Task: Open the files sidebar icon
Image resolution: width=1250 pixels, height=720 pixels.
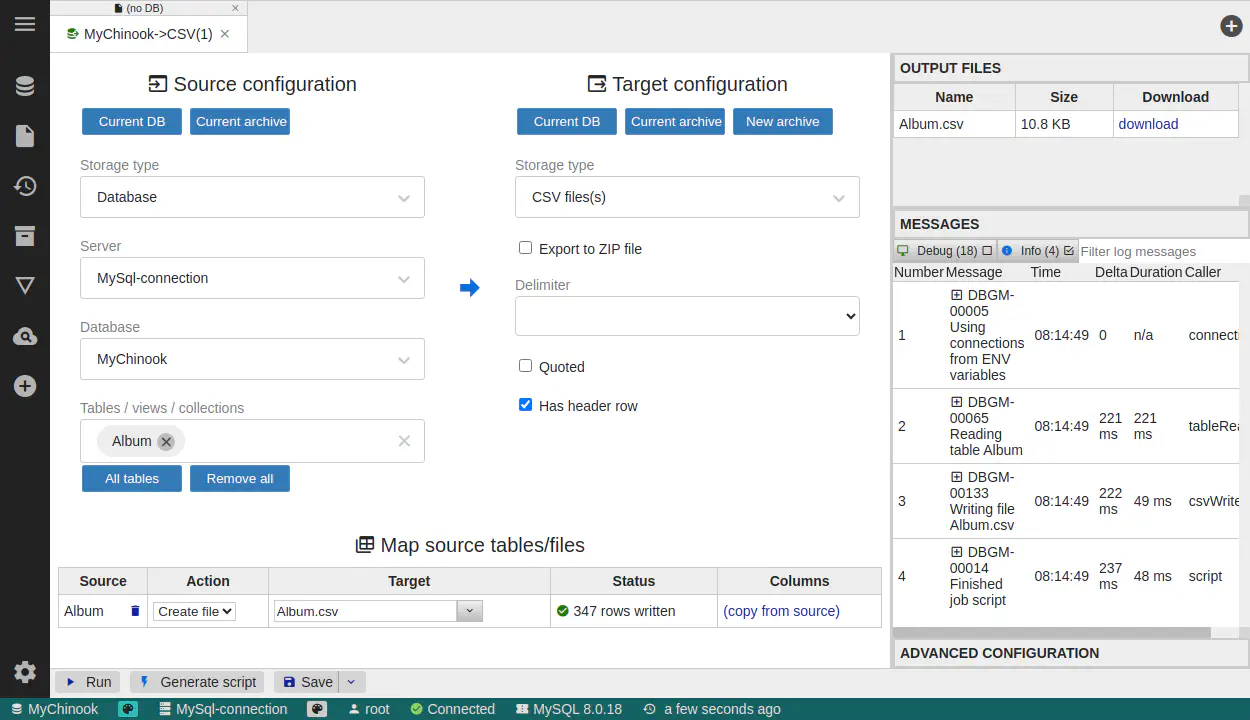Action: (x=25, y=136)
